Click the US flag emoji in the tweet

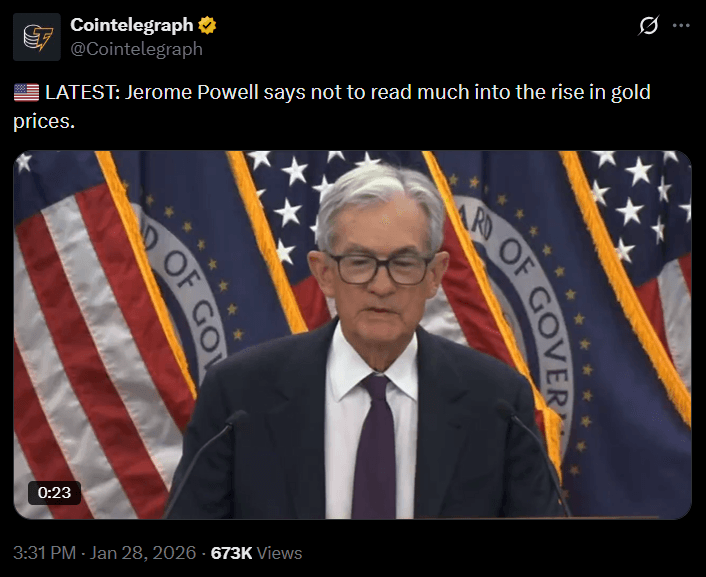[27, 92]
